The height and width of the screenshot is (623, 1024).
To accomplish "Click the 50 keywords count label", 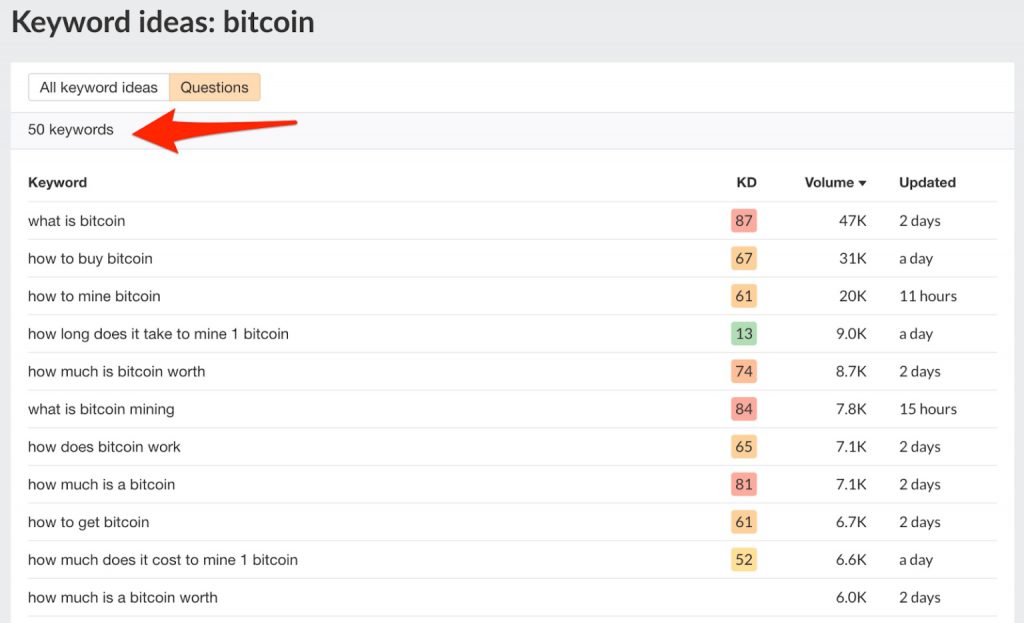I will point(71,130).
